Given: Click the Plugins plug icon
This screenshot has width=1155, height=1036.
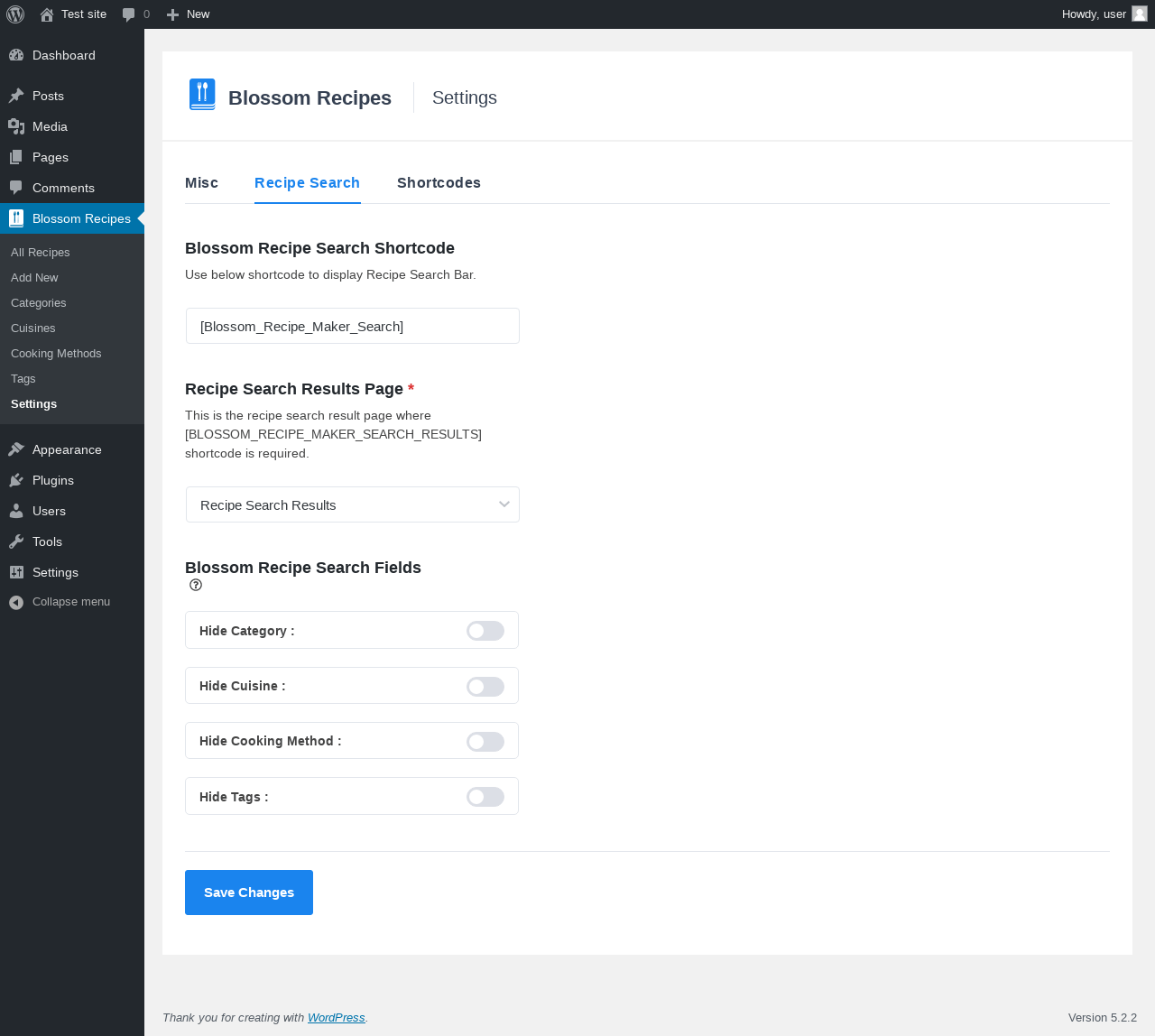Looking at the screenshot, I should click(16, 480).
